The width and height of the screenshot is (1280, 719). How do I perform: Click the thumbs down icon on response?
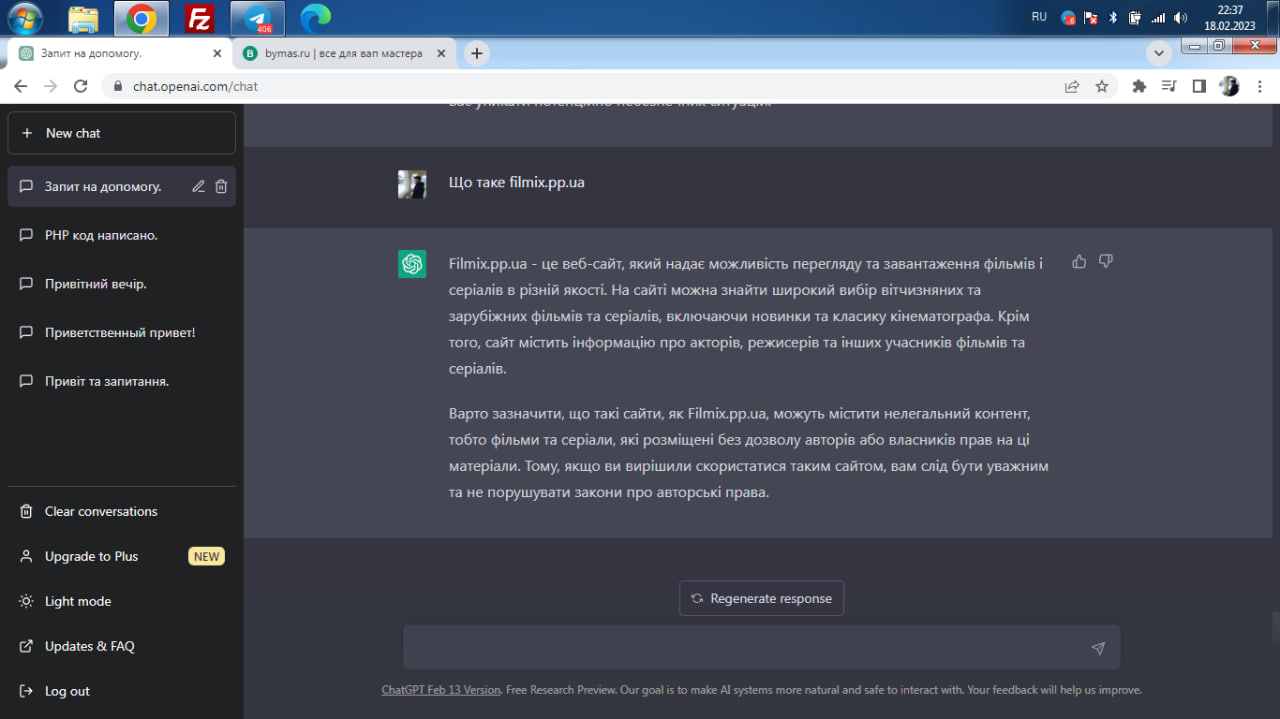pos(1105,262)
